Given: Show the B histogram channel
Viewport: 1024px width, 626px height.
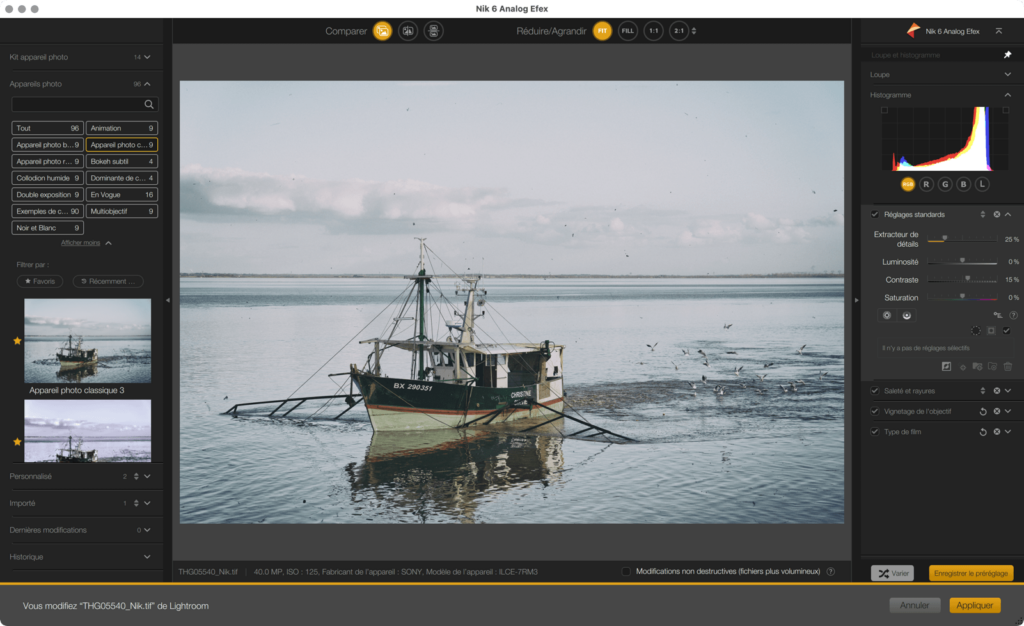Looking at the screenshot, I should coord(963,184).
